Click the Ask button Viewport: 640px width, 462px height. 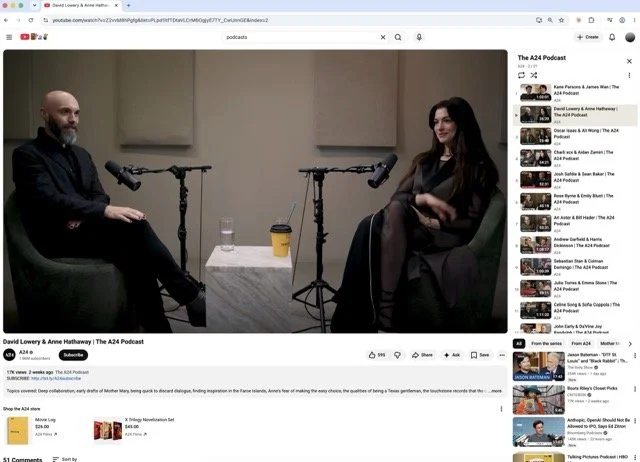[452, 355]
